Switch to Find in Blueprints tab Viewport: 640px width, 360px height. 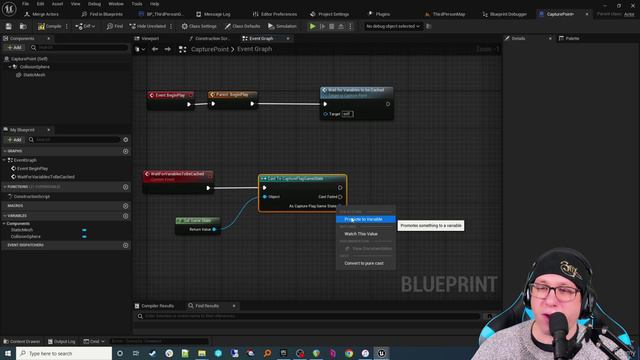102,14
